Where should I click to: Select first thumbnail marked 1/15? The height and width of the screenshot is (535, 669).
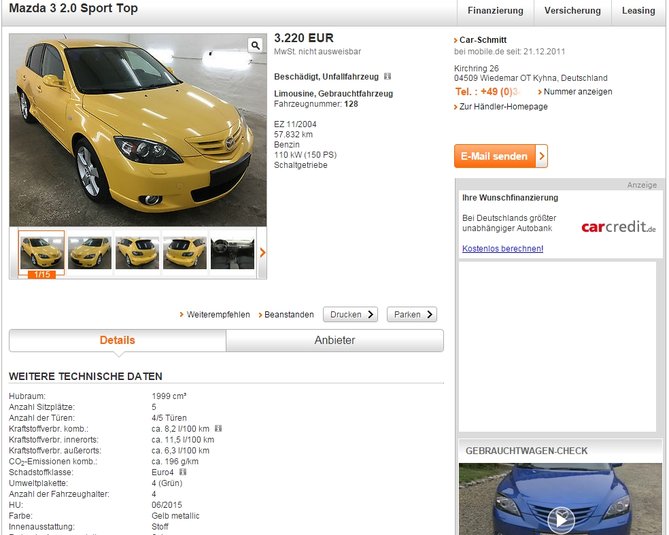click(41, 253)
